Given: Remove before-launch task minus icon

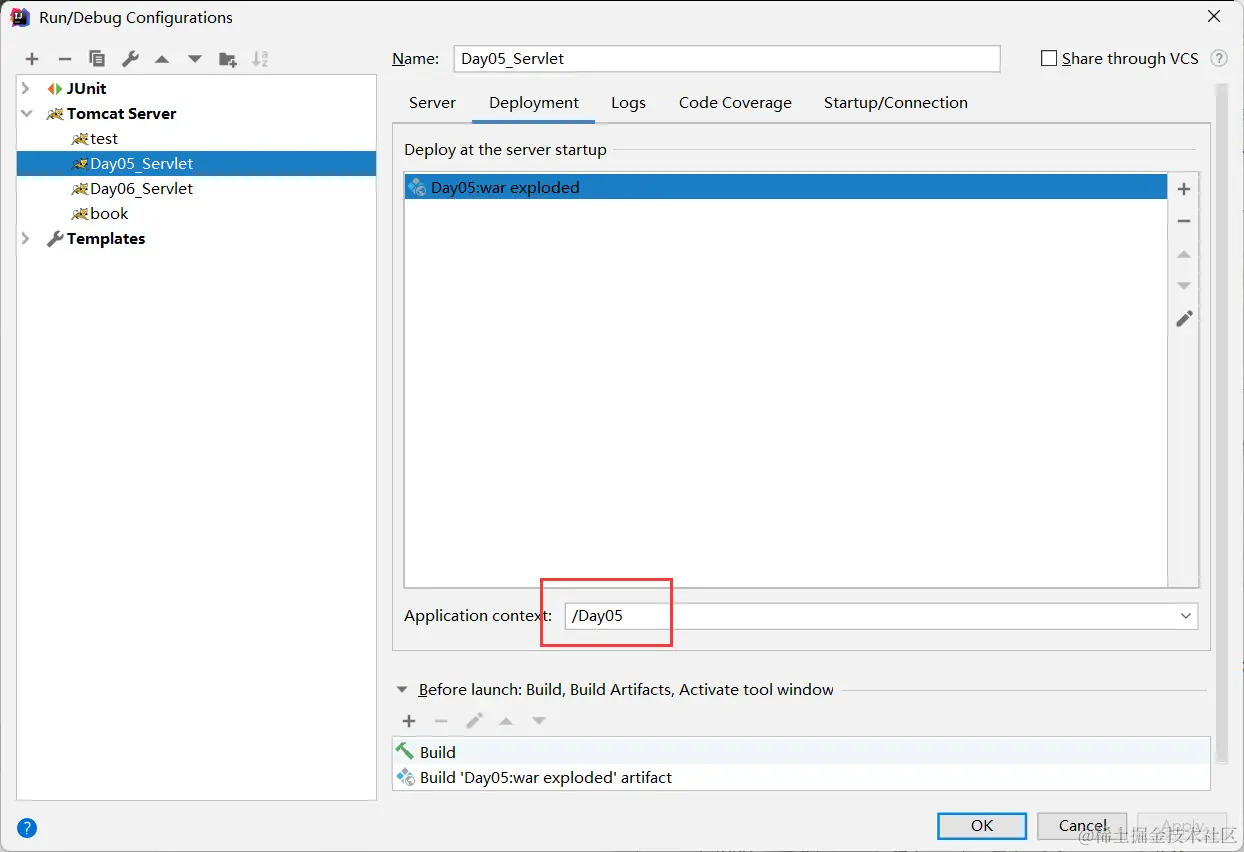Looking at the screenshot, I should [x=441, y=721].
